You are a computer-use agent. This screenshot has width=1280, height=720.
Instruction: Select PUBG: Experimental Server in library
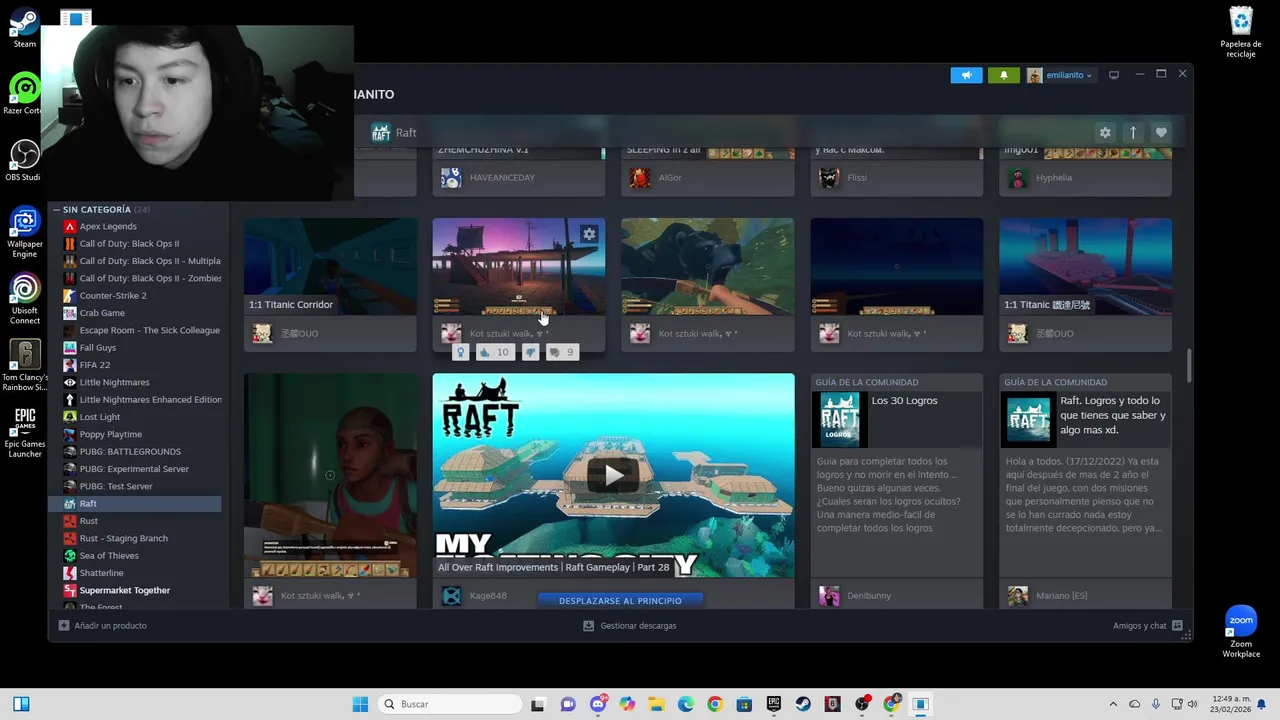click(136, 469)
